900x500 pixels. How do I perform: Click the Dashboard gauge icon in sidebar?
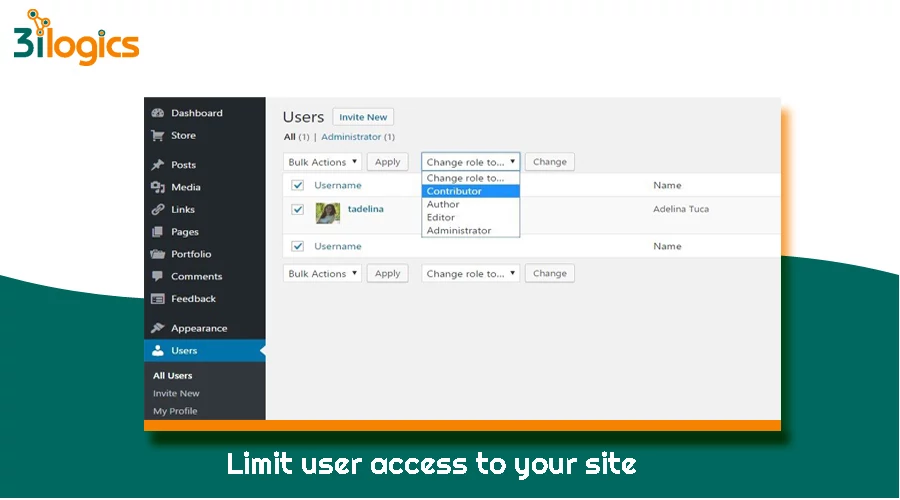tap(157, 113)
